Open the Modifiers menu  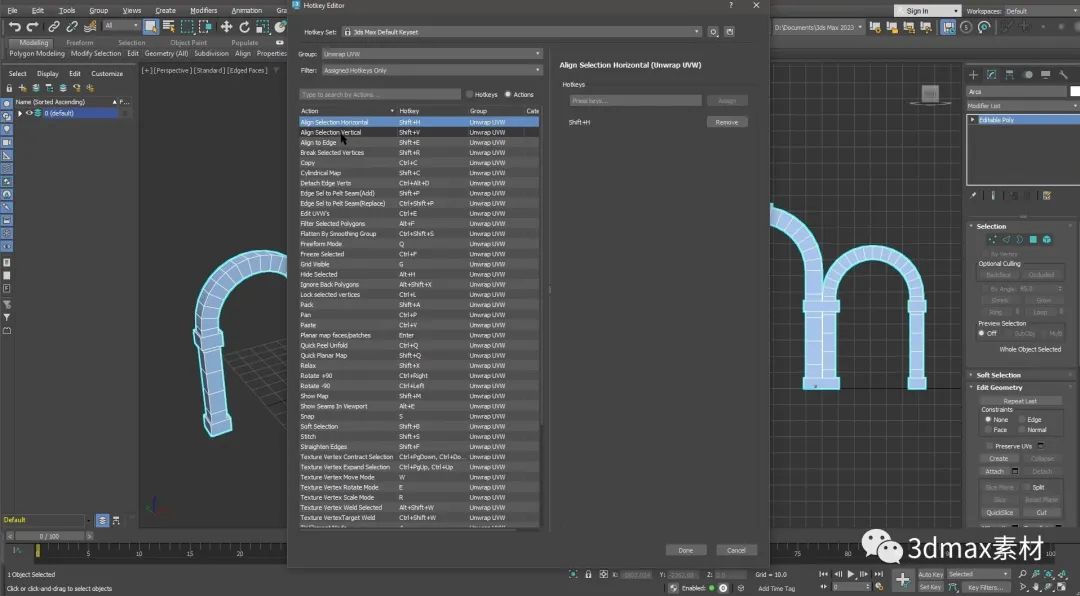click(203, 10)
